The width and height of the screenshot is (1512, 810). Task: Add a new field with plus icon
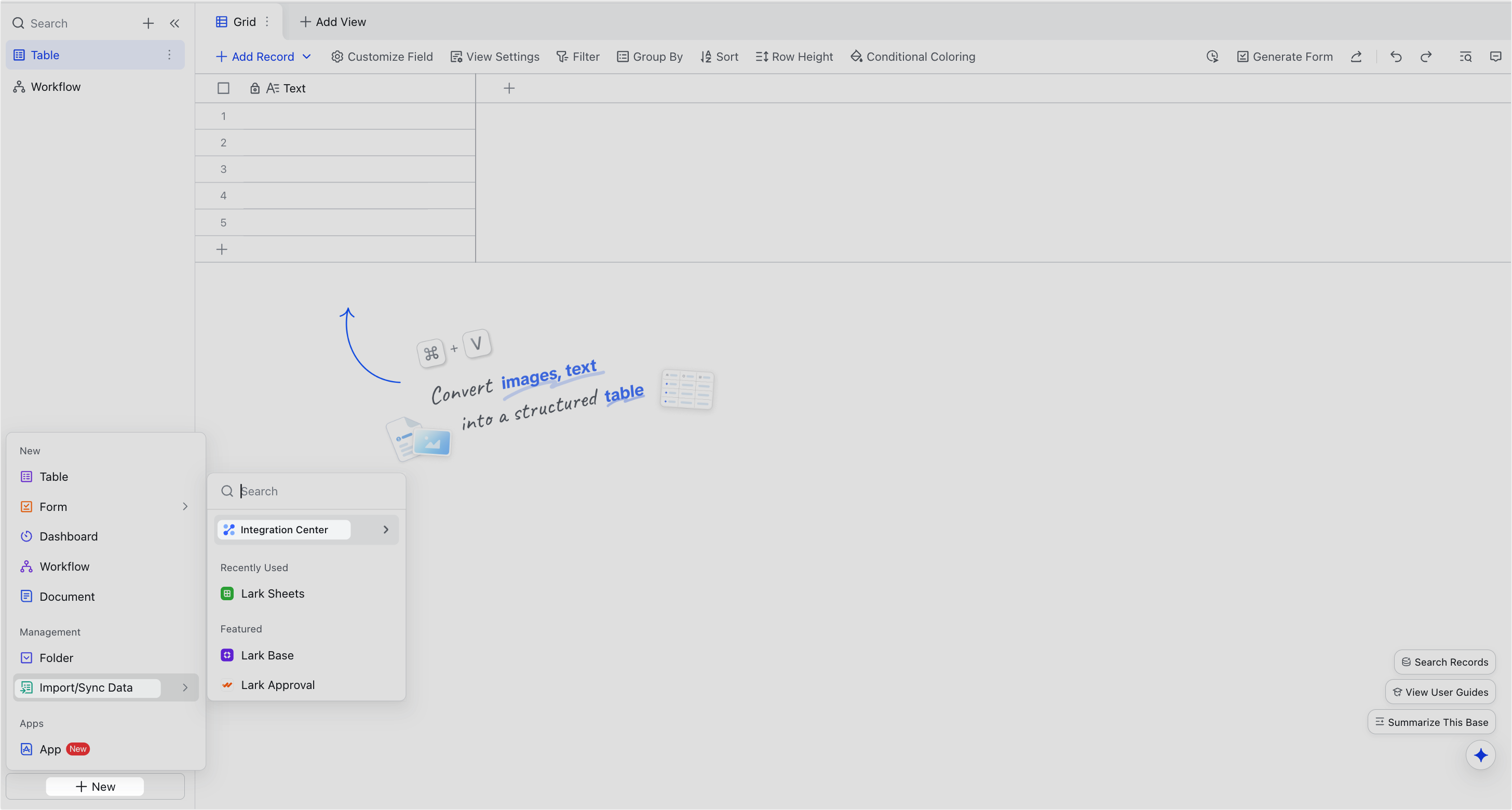(509, 88)
